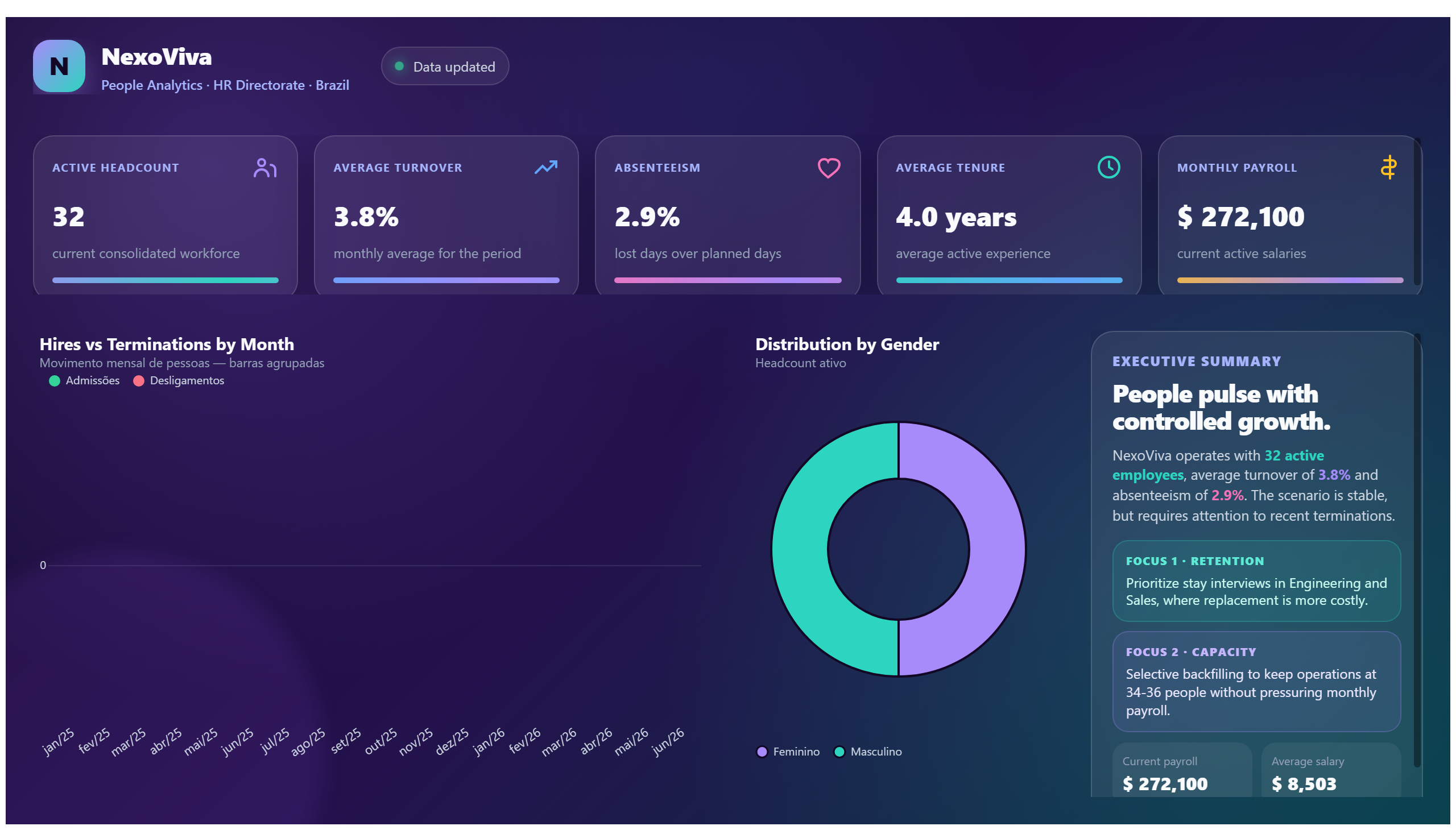1456x830 pixels.
Task: Click the NexoViva N logo icon
Action: pyautogui.click(x=59, y=66)
